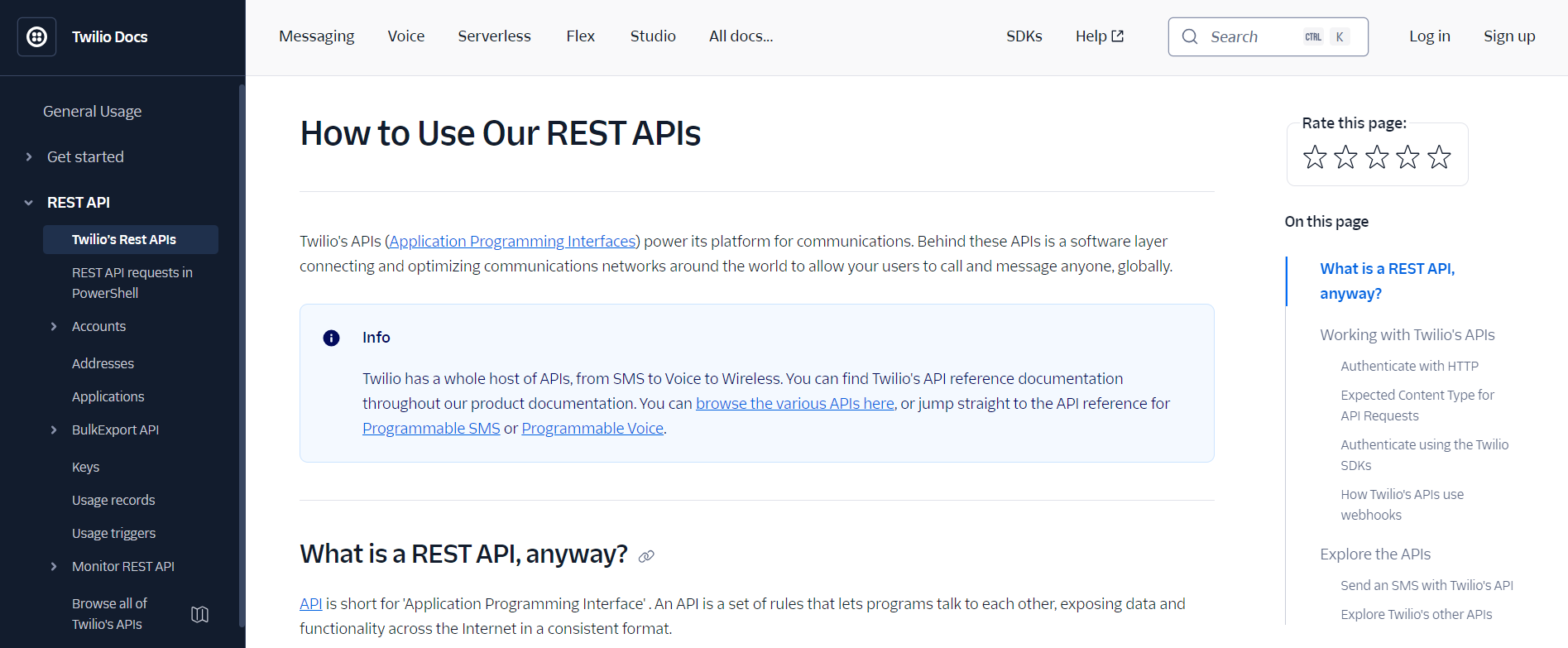Jump to Authenticate using the Twilio SDKs
Image resolution: width=1568 pixels, height=648 pixels.
point(1424,455)
